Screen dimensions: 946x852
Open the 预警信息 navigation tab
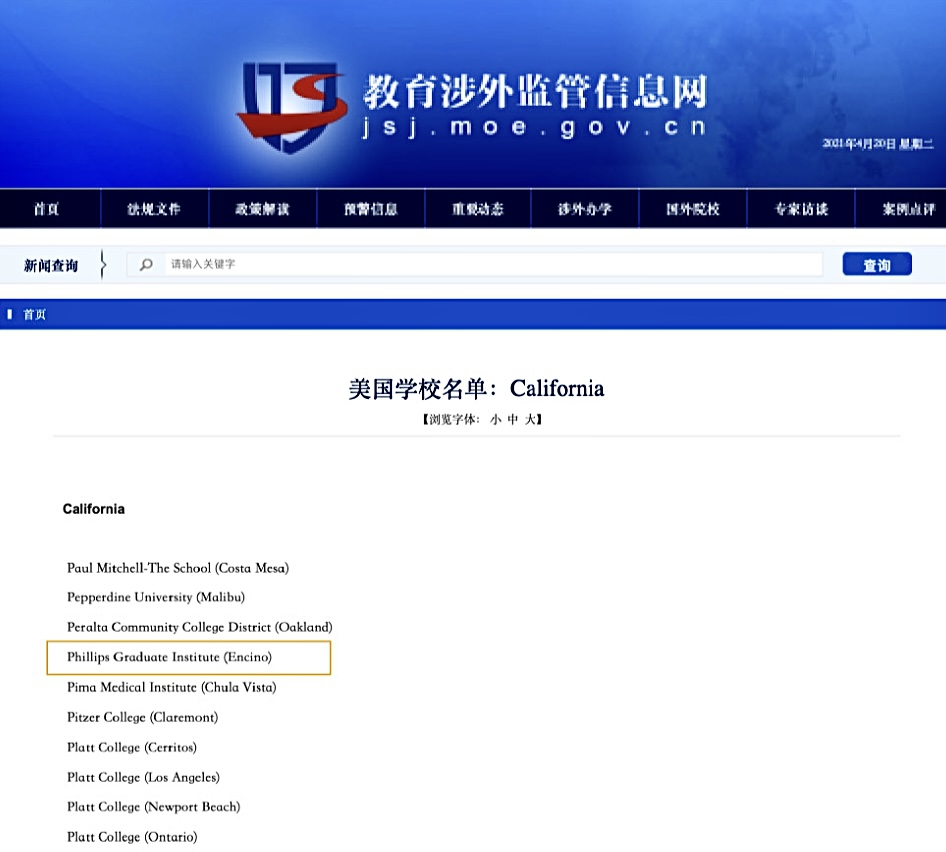[x=370, y=209]
